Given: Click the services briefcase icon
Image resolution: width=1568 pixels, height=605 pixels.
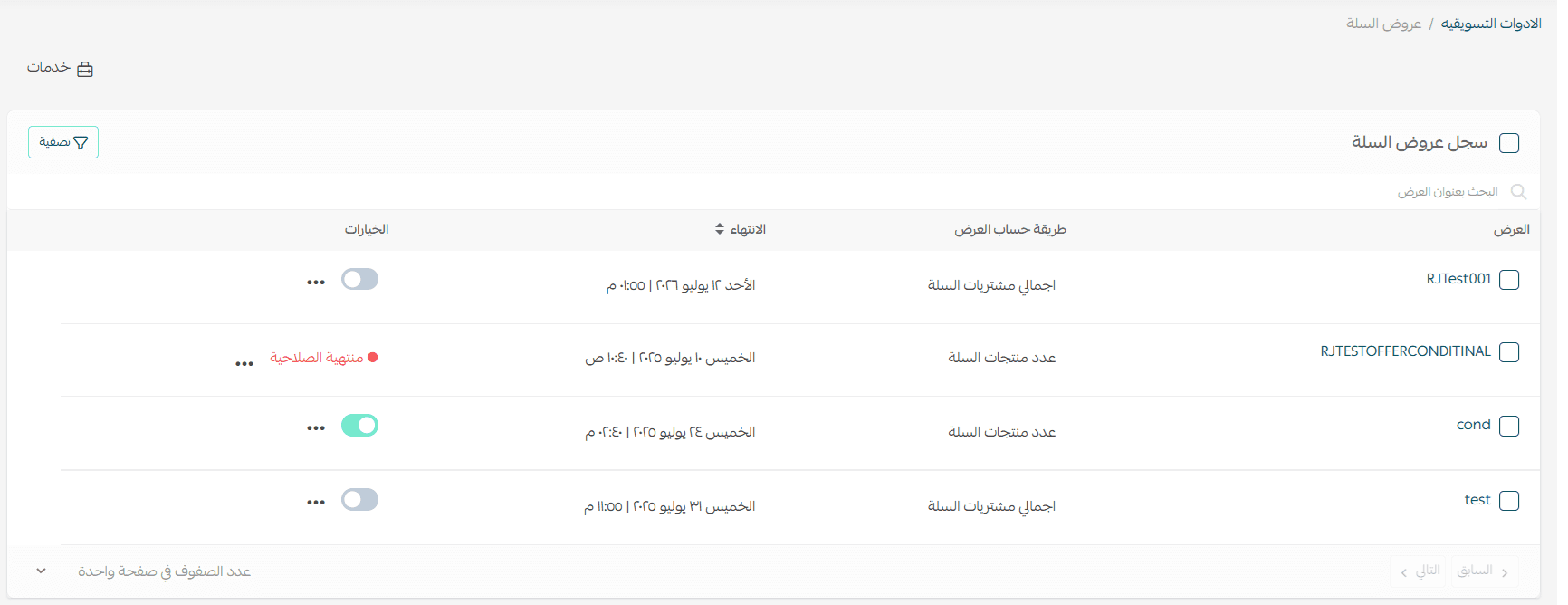Looking at the screenshot, I should [85, 69].
